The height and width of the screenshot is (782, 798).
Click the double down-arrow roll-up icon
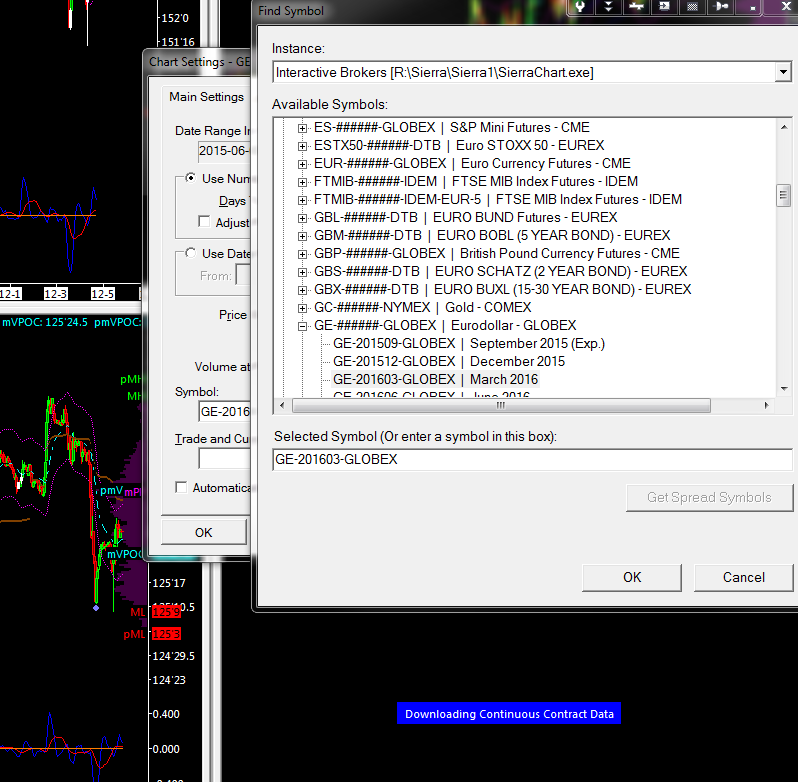608,7
